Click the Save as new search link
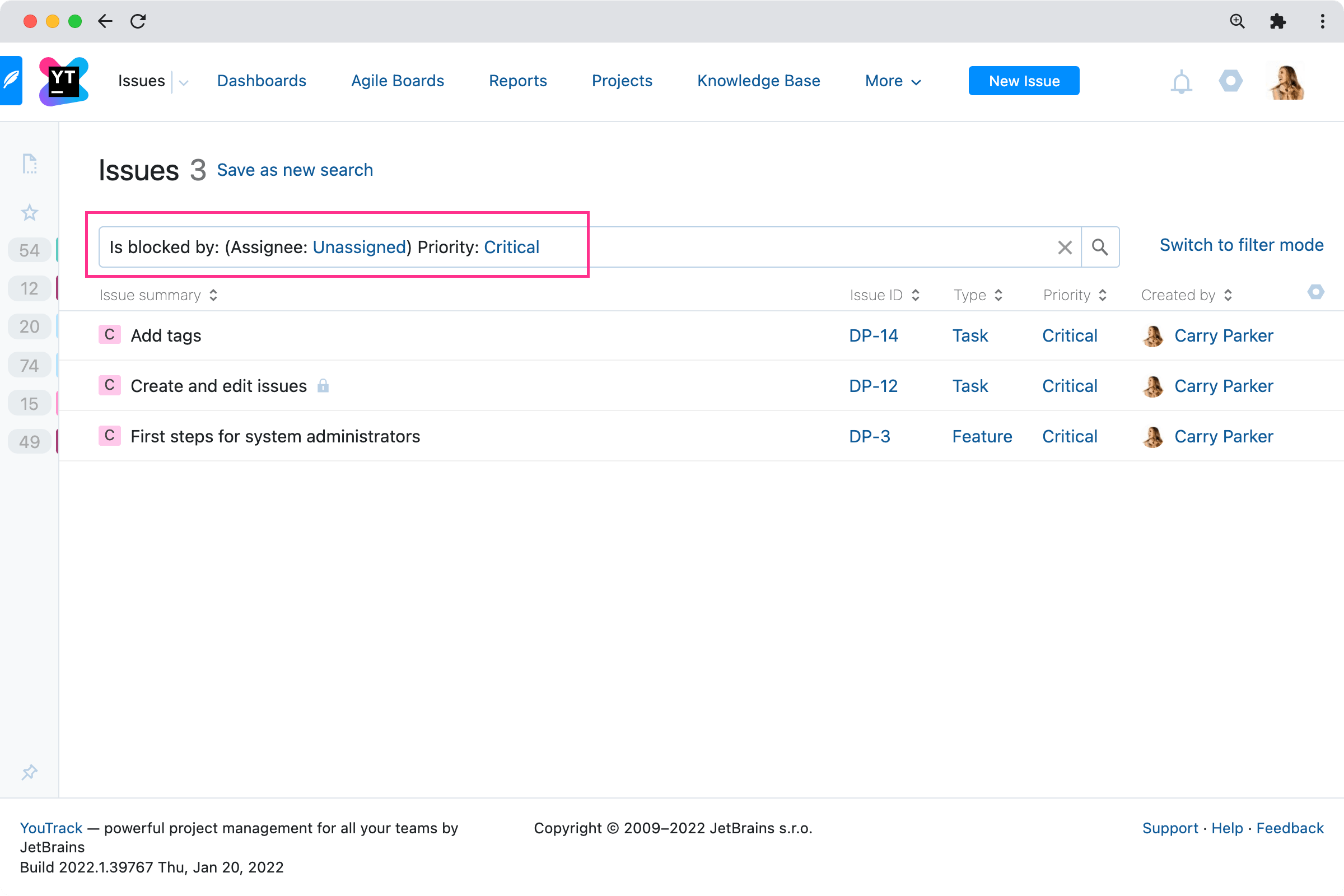The width and height of the screenshot is (1344, 896). click(295, 170)
